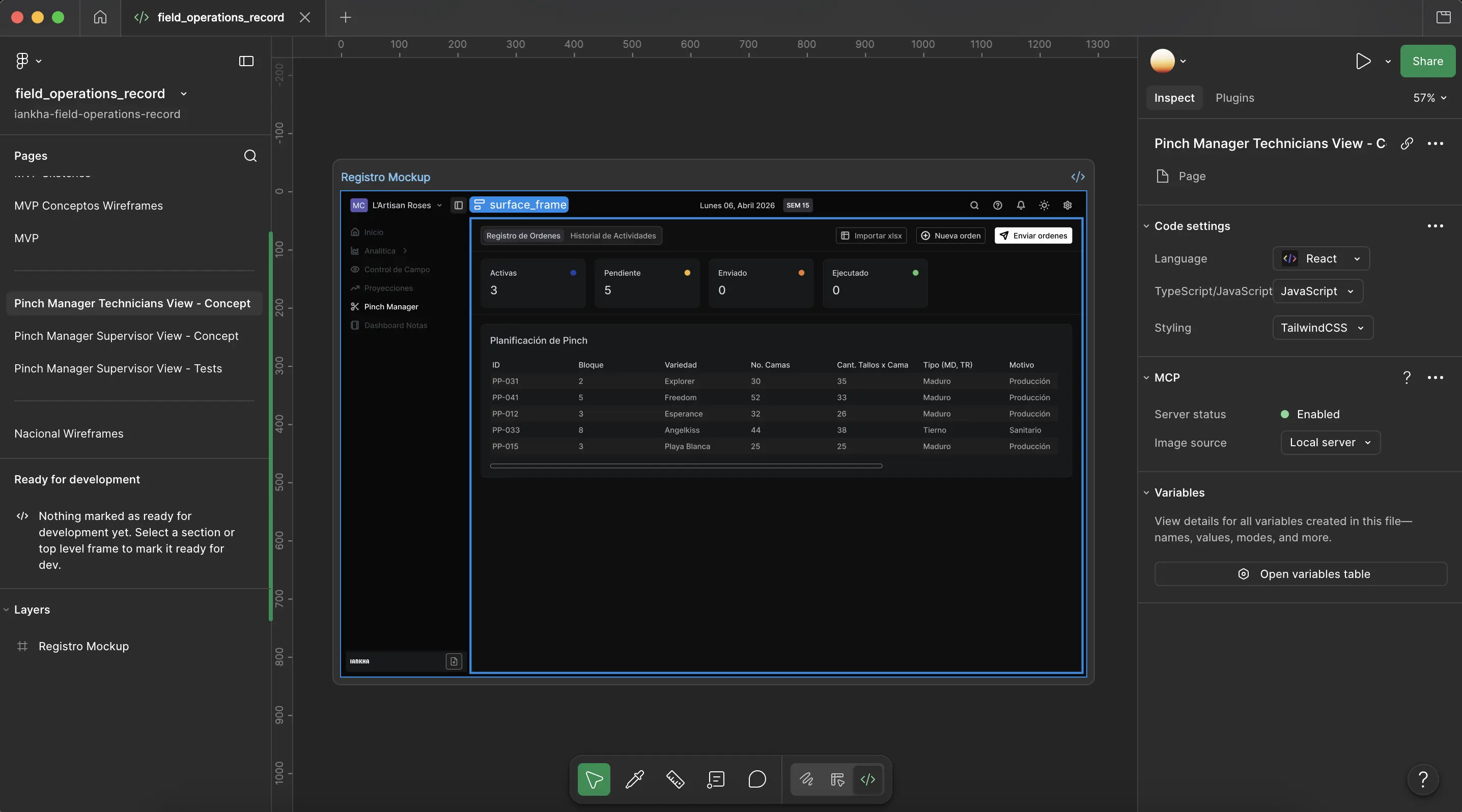Pick the eyedropper tool in the bottom toolbar
The height and width of the screenshot is (812, 1462).
(634, 779)
